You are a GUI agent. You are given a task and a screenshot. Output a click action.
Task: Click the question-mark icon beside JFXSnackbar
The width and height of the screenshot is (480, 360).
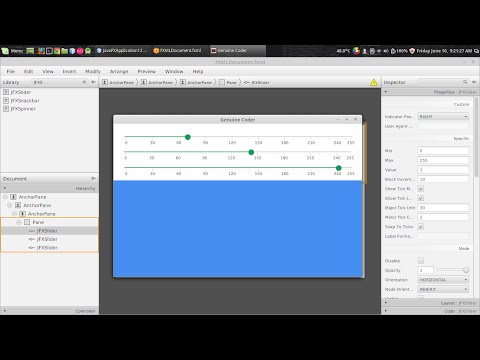click(x=6, y=100)
